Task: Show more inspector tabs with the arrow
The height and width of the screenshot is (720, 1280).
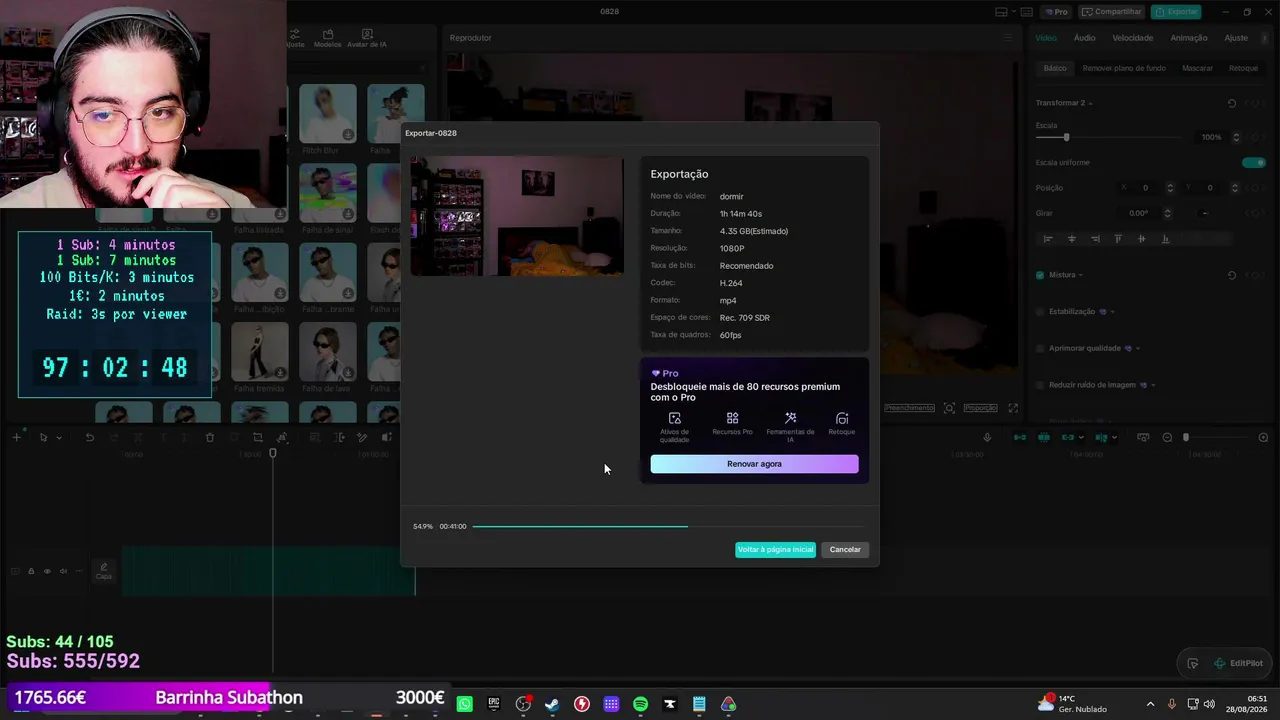Action: [x=1264, y=38]
